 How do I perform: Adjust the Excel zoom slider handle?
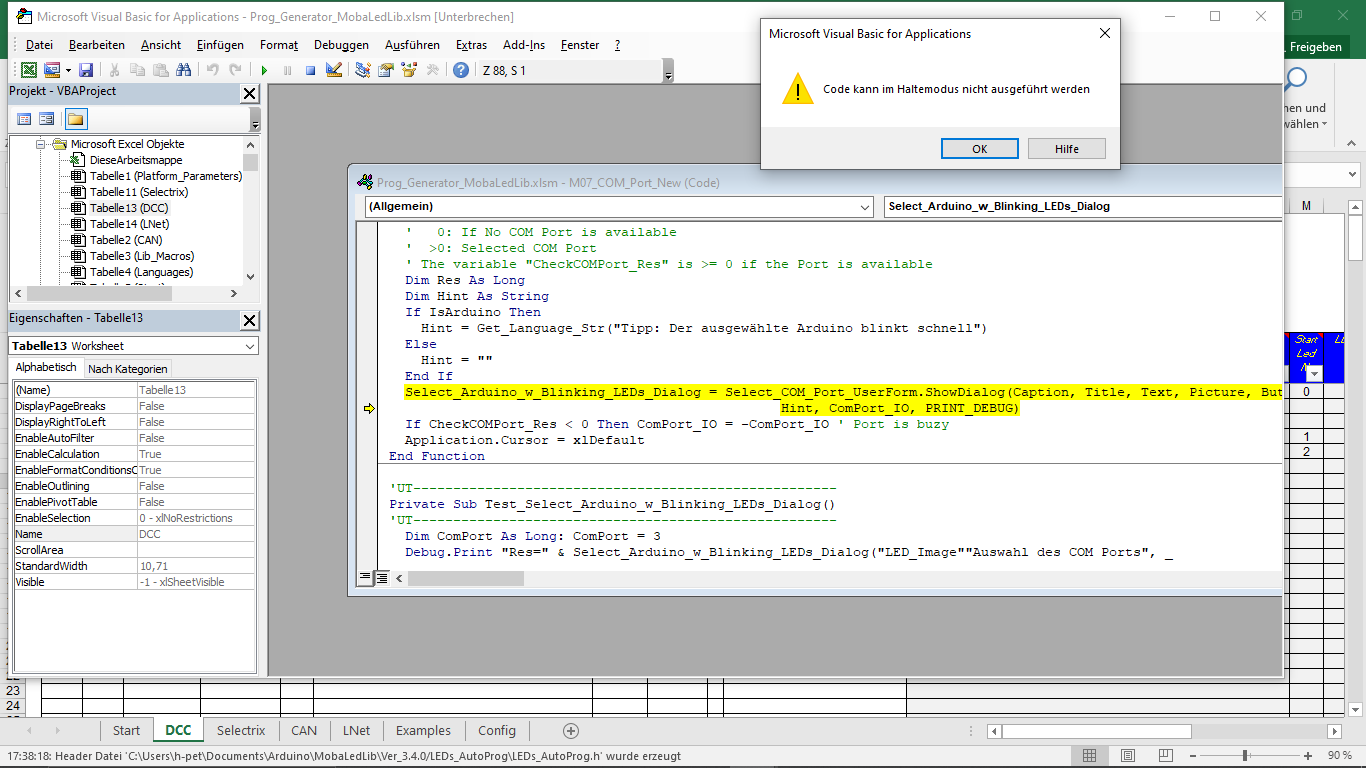(x=1244, y=756)
